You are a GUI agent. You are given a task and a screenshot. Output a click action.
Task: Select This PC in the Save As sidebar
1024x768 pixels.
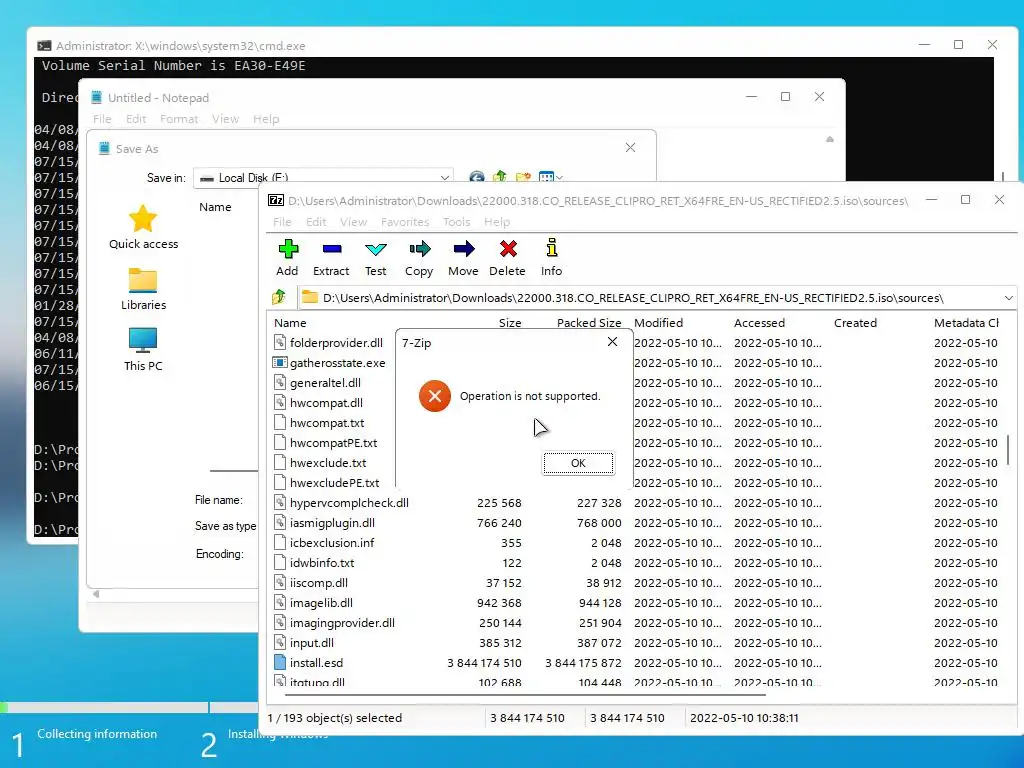pyautogui.click(x=143, y=350)
